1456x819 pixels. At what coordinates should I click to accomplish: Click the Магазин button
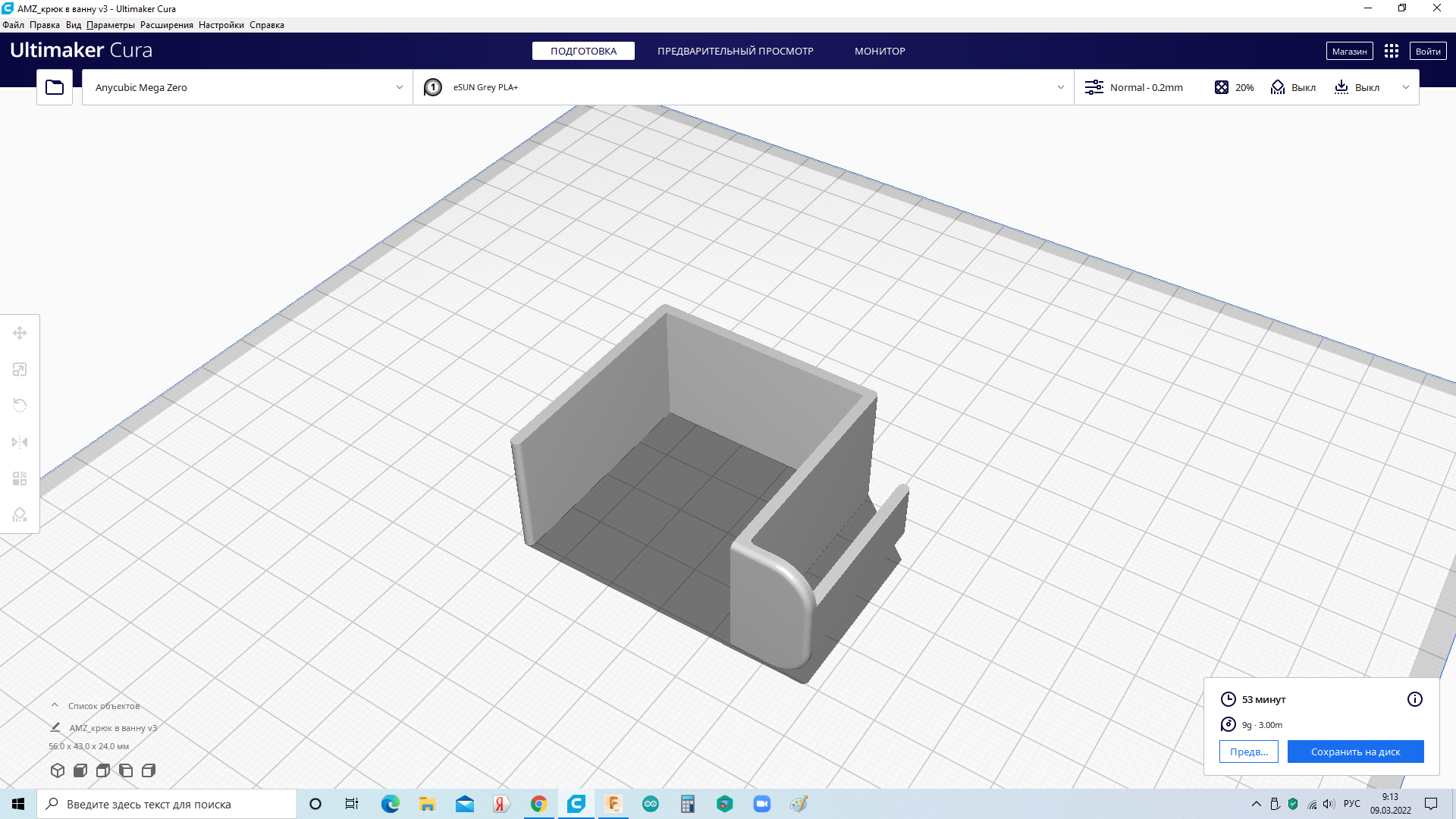pyautogui.click(x=1349, y=51)
